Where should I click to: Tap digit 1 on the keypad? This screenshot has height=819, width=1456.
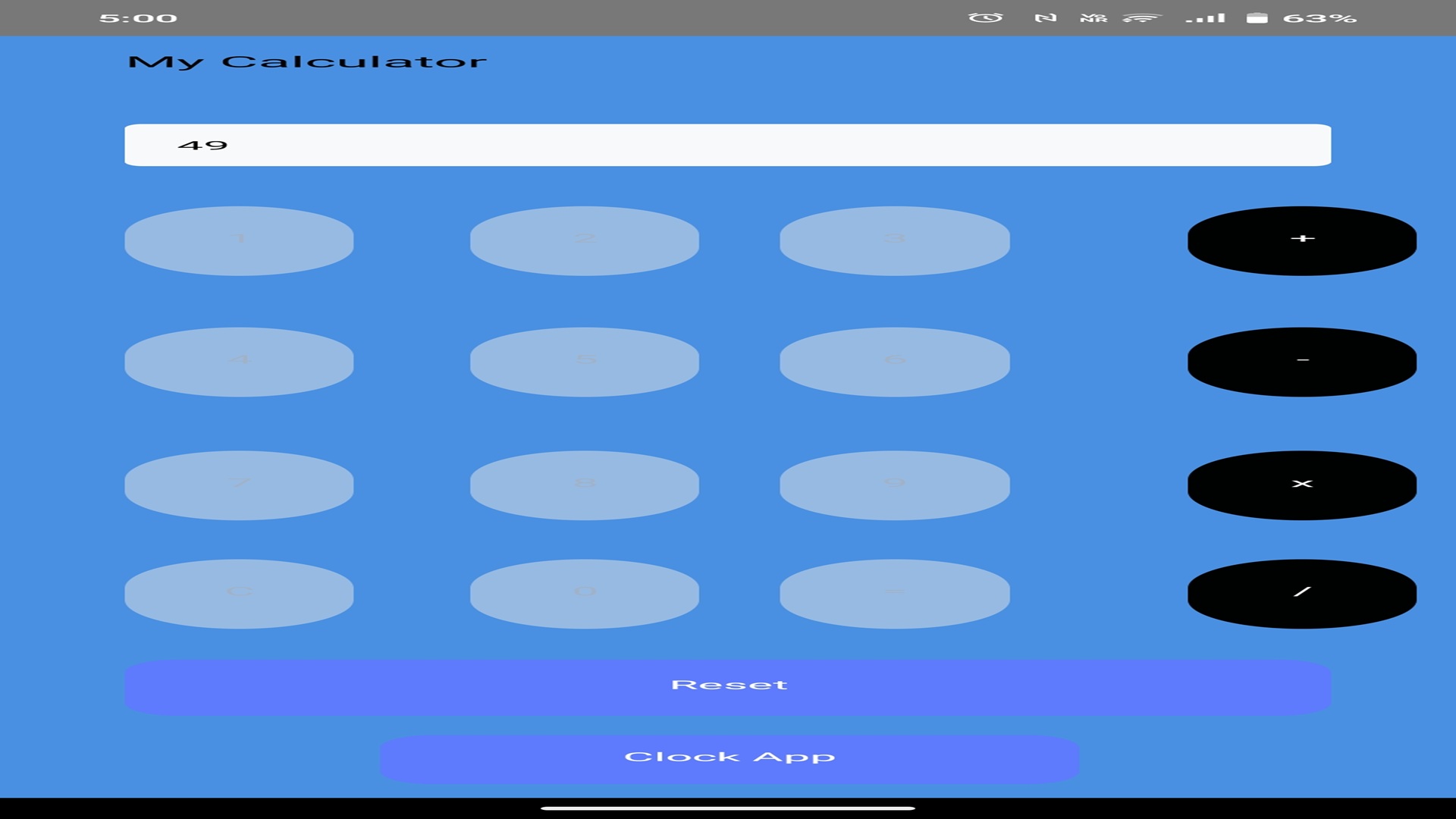(239, 240)
